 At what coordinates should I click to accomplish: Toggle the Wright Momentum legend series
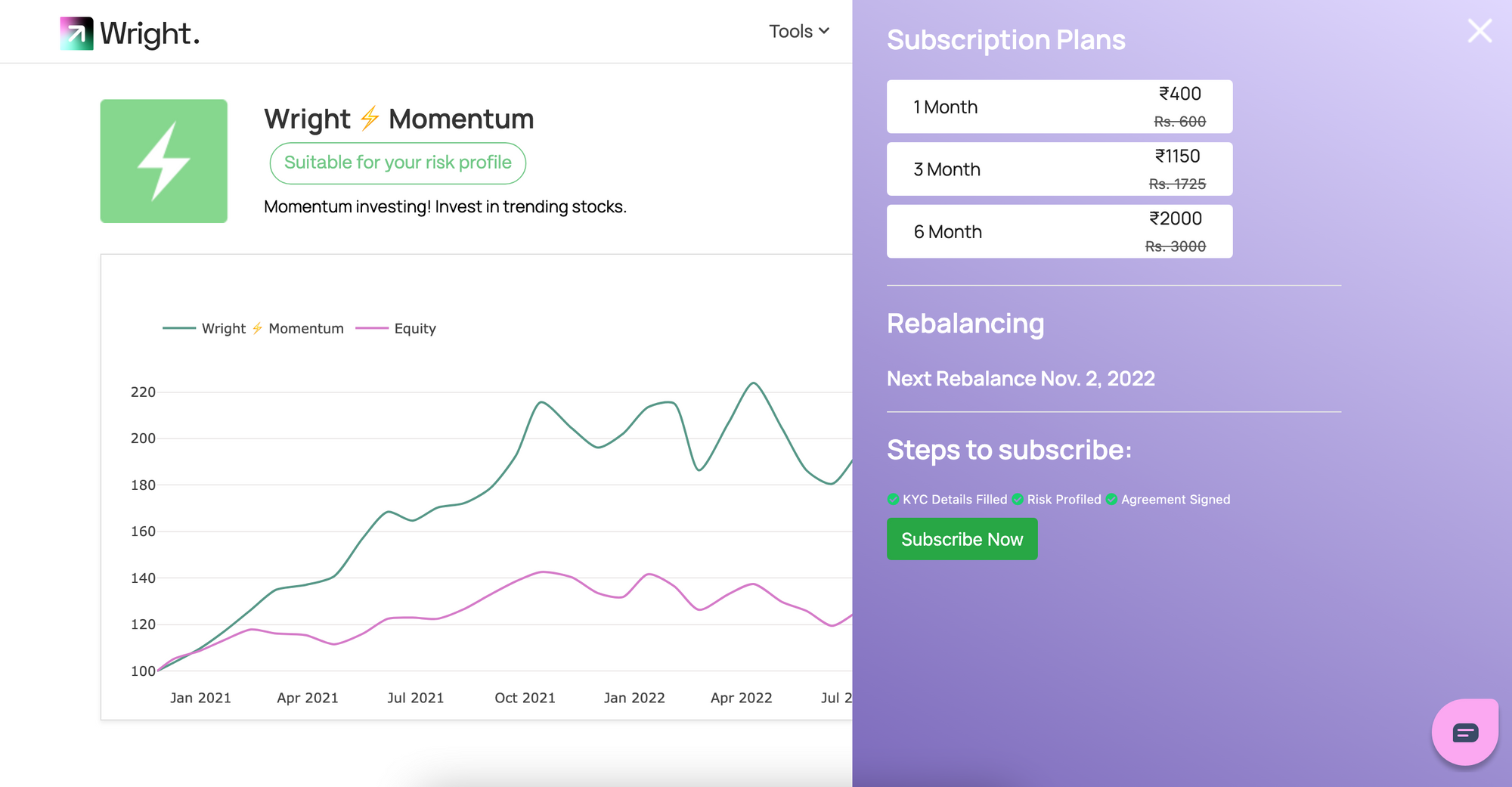tap(253, 328)
